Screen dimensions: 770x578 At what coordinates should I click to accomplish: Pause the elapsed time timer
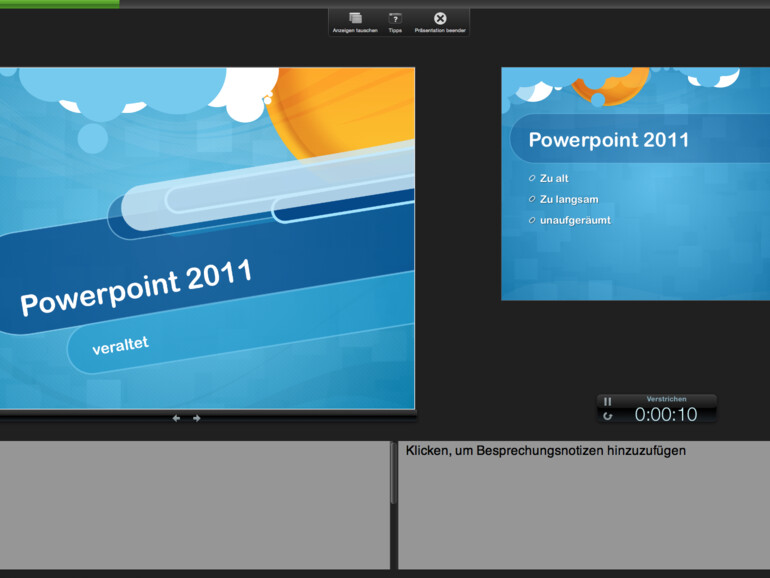click(607, 401)
